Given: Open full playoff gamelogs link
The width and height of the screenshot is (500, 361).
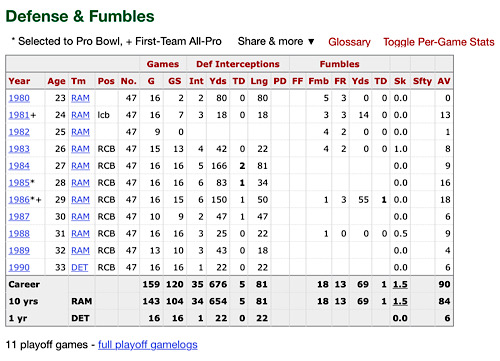Looking at the screenshot, I should (x=148, y=345).
